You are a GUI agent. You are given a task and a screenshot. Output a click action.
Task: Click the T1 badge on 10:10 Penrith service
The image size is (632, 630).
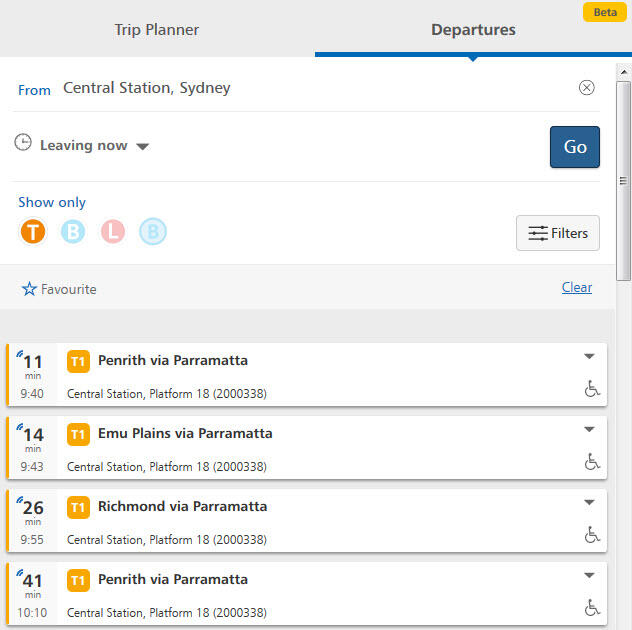tap(78, 580)
